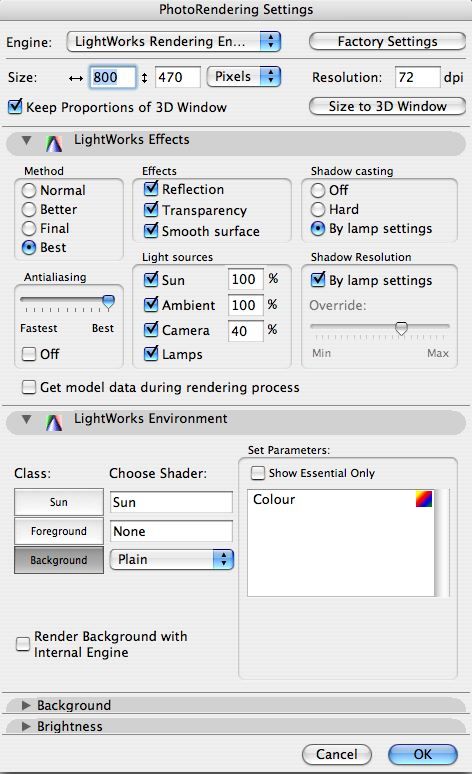472x774 pixels.
Task: Open the Colour picker swatch
Action: coord(424,499)
